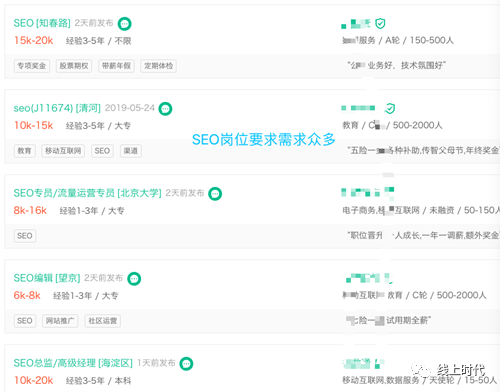Select the 渠道 tag

[x=131, y=151]
